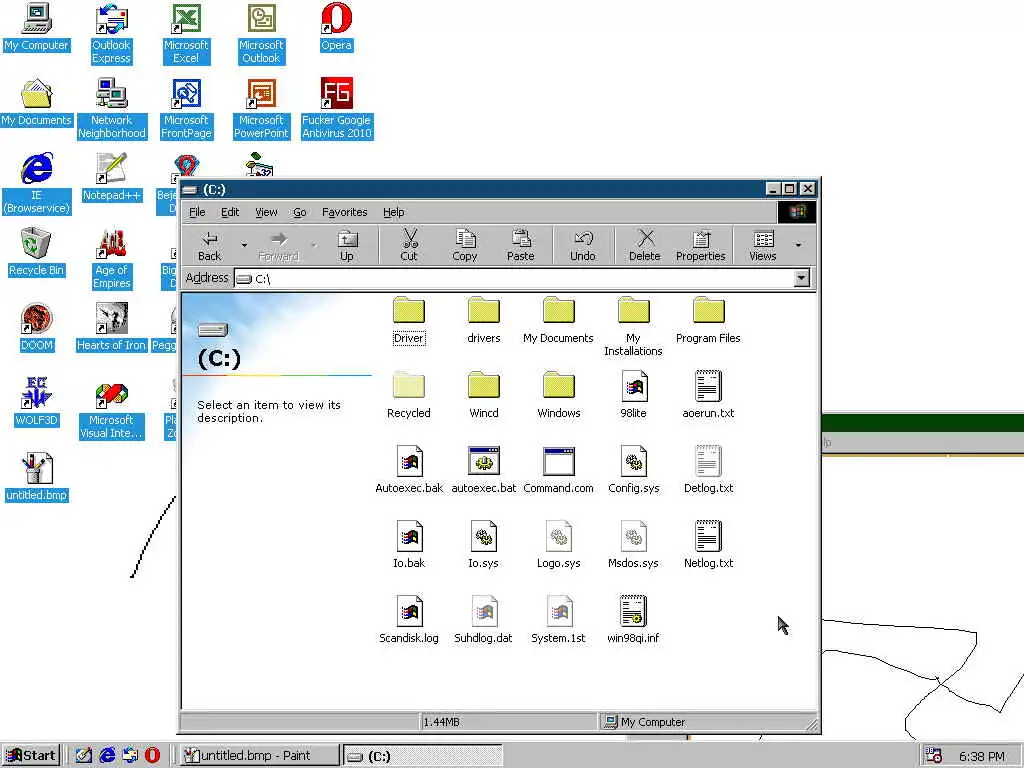Launch Internet Explorer from quick launch
This screenshot has width=1024, height=768.
pyautogui.click(x=106, y=756)
